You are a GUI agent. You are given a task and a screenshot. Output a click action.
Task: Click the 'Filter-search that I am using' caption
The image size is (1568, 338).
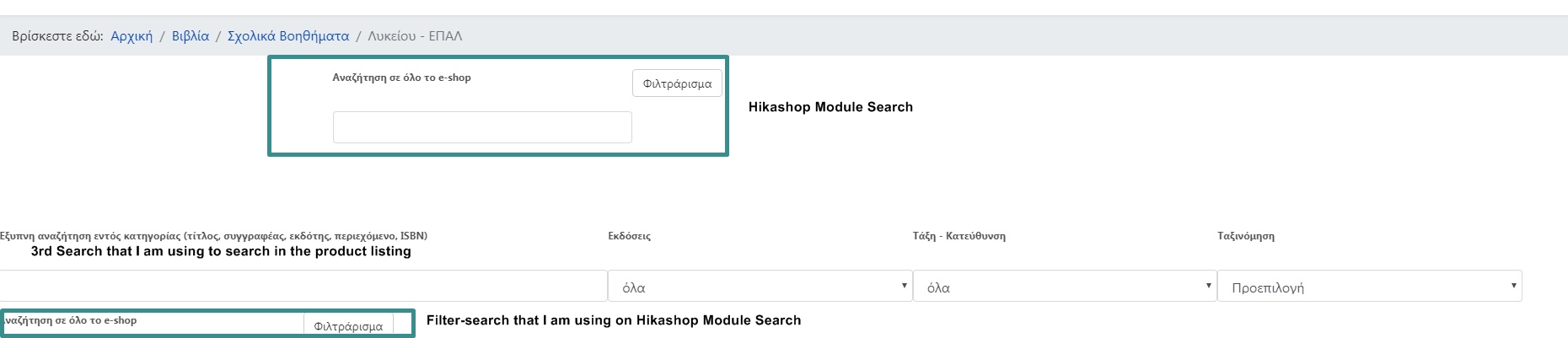[x=614, y=320]
